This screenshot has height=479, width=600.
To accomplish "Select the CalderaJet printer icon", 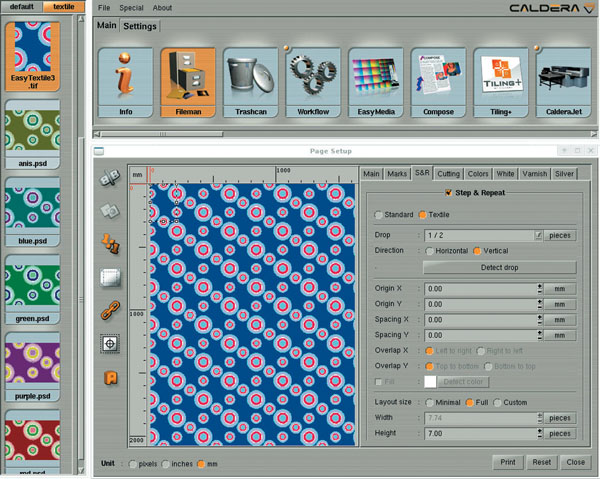I will click(564, 83).
